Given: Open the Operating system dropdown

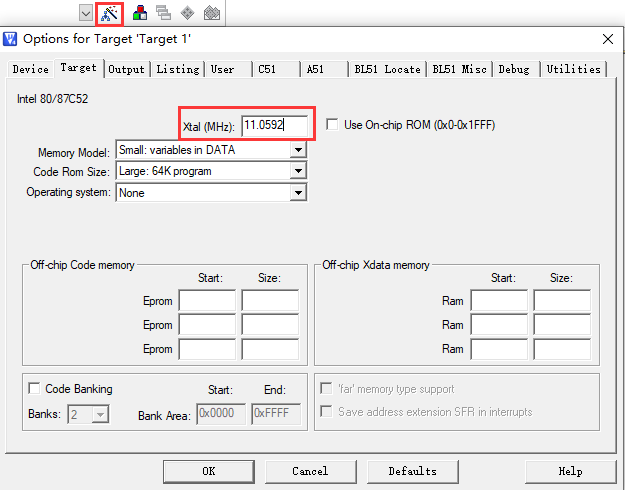Looking at the screenshot, I should pyautogui.click(x=297, y=193).
